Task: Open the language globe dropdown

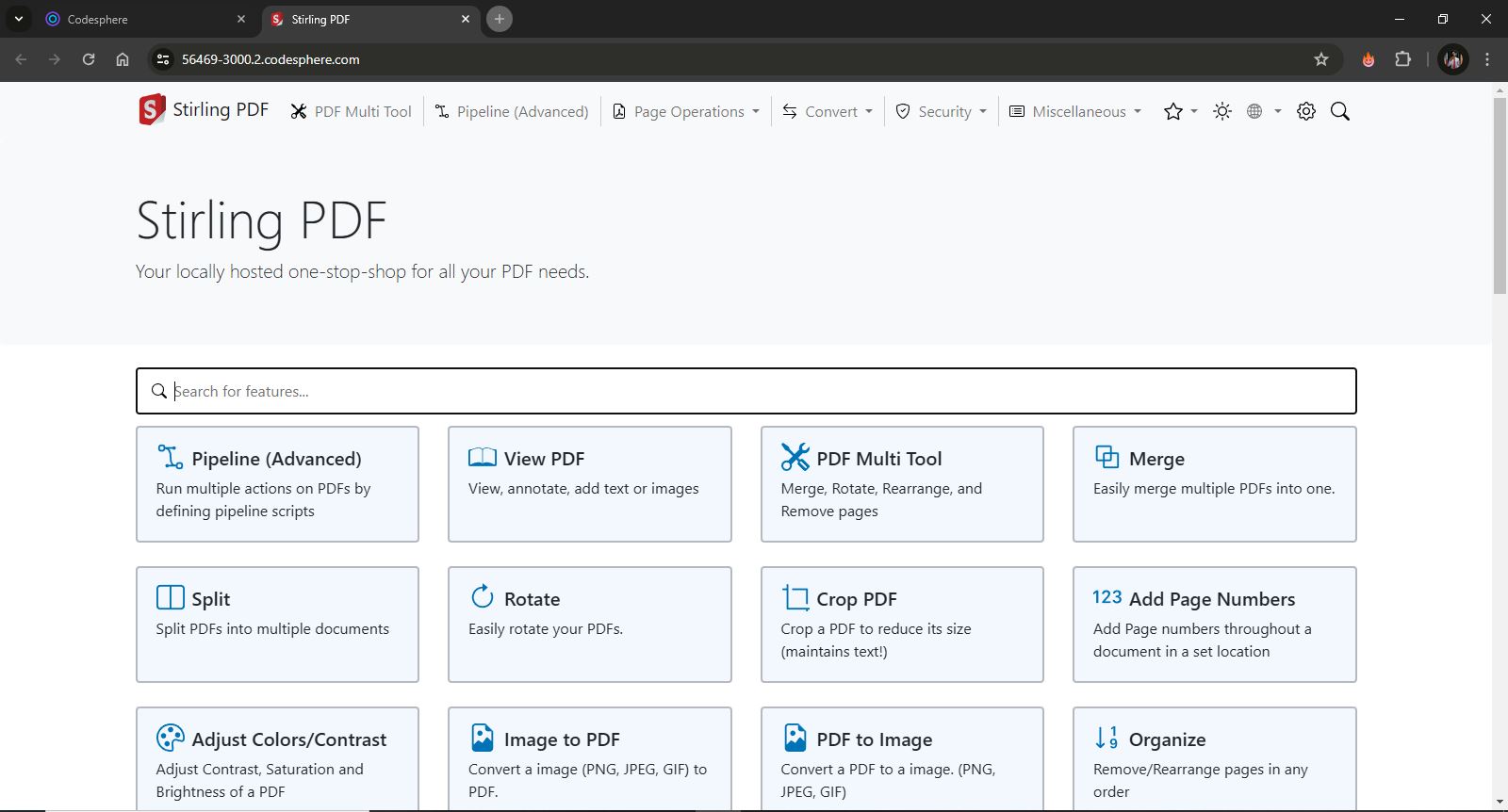Action: (x=1264, y=111)
